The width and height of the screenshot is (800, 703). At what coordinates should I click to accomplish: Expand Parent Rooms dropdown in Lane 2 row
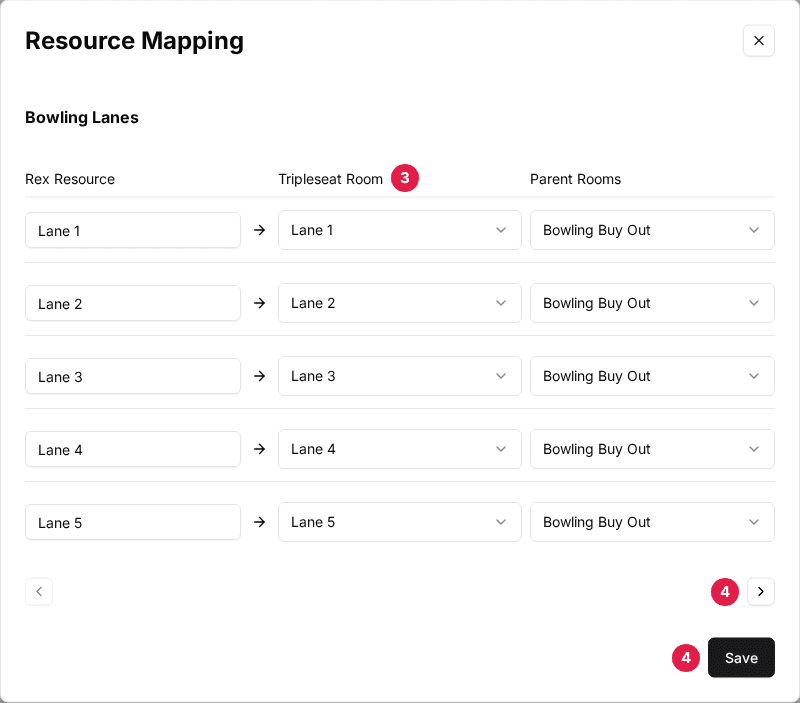pos(652,303)
